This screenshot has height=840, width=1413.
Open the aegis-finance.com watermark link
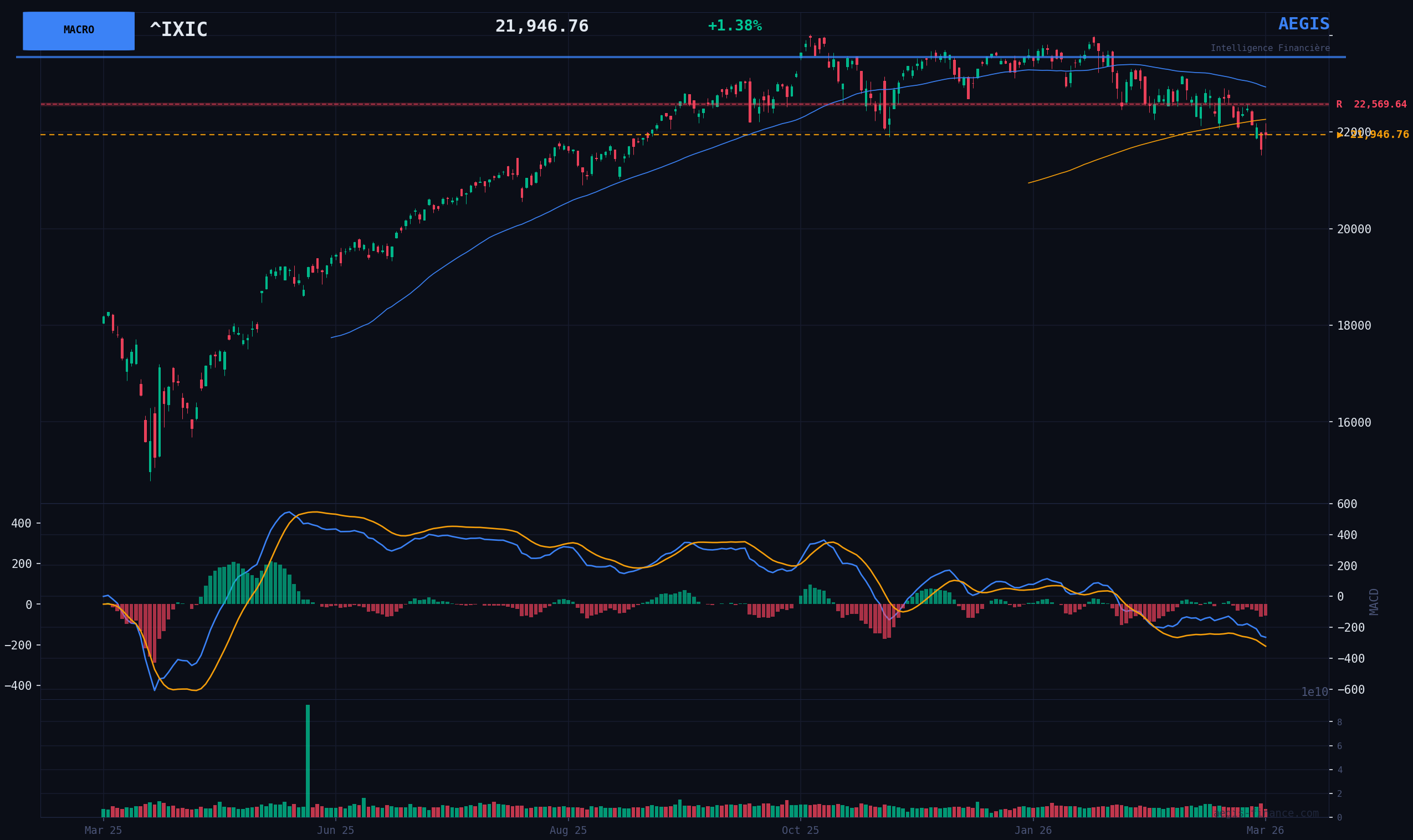[1265, 813]
